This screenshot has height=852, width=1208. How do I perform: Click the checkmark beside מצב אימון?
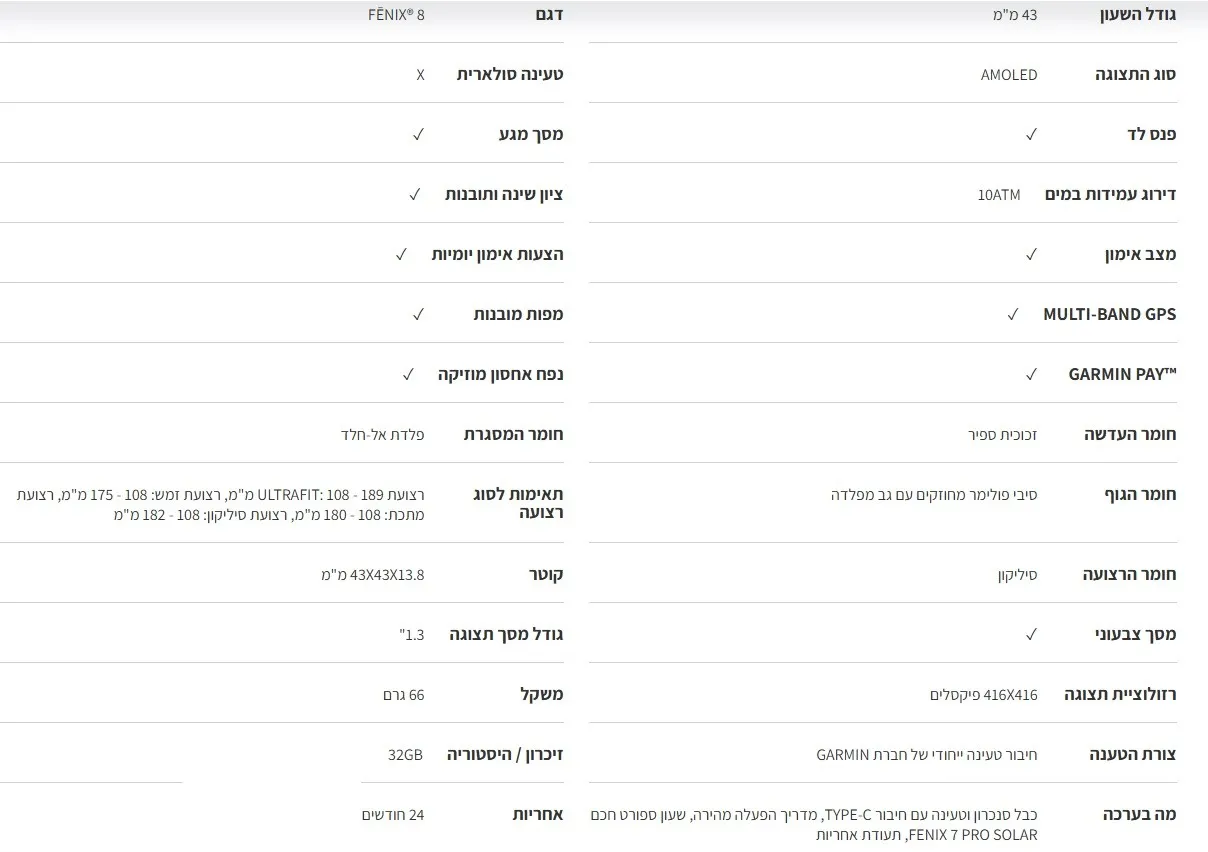tap(1031, 254)
